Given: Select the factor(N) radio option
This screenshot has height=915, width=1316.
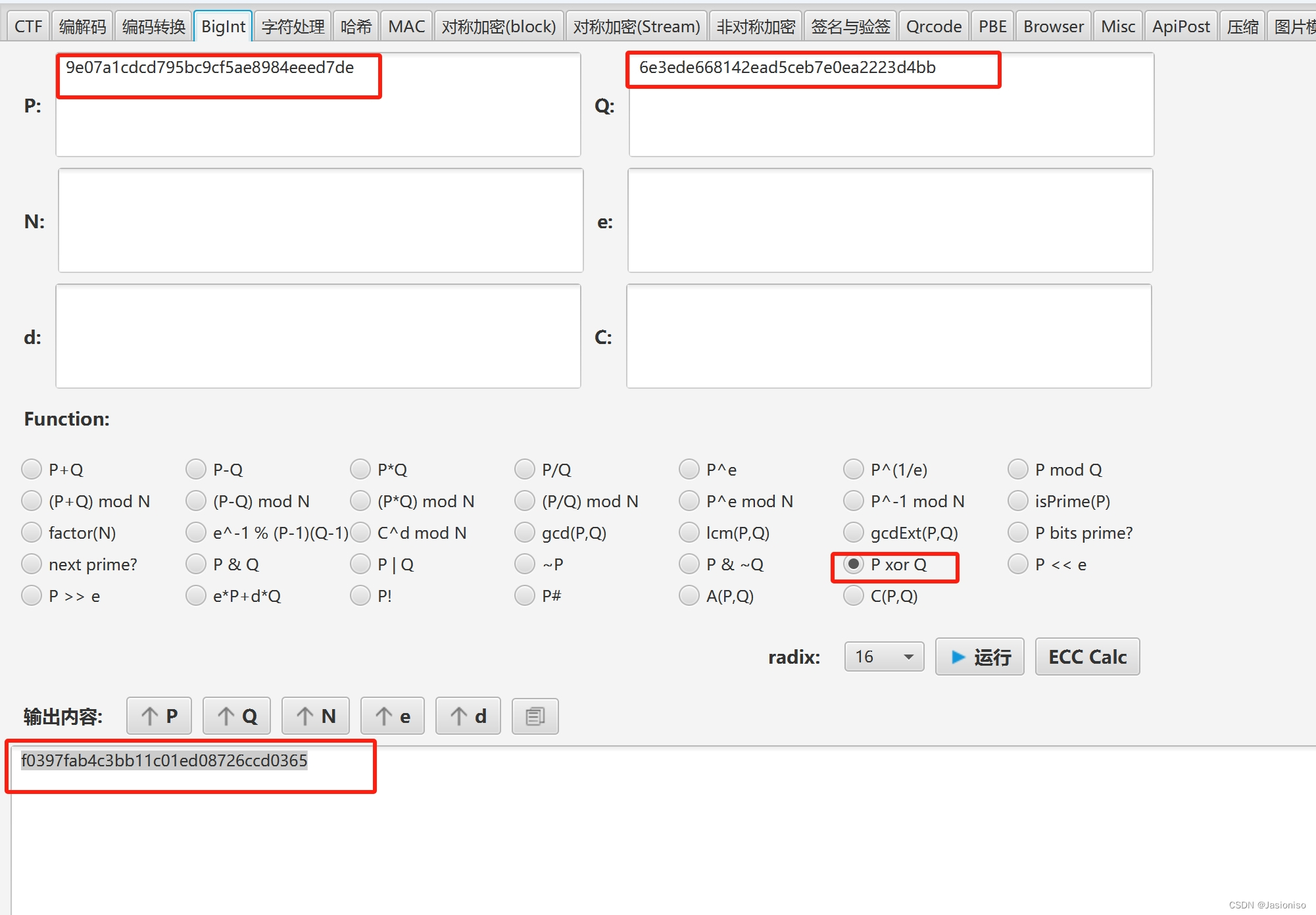Looking at the screenshot, I should point(32,533).
